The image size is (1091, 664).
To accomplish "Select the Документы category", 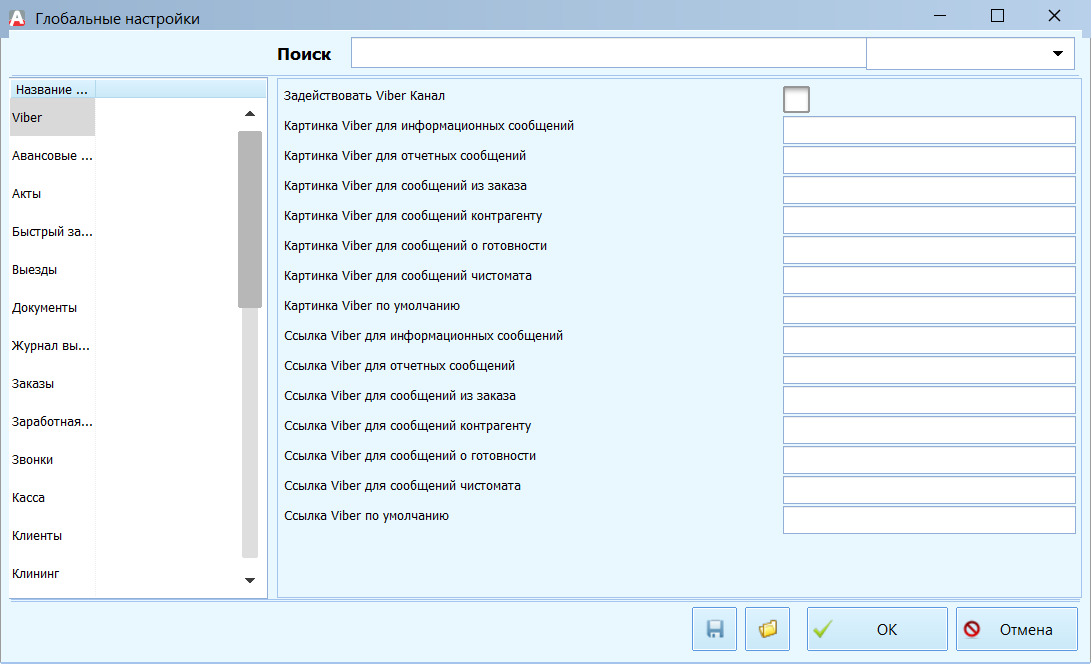I will (x=52, y=308).
